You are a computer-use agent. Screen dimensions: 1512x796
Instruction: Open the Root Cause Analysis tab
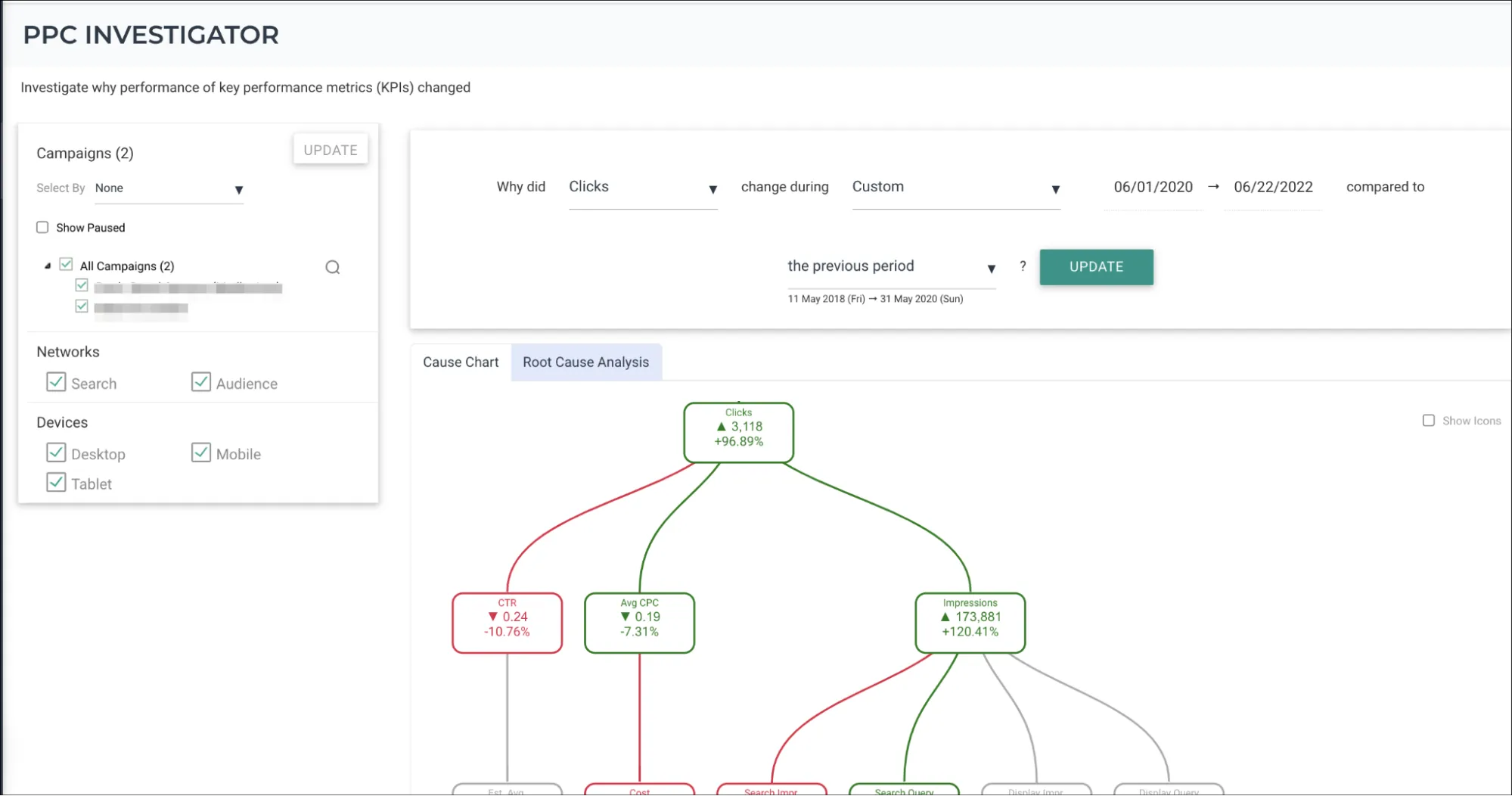(x=585, y=362)
